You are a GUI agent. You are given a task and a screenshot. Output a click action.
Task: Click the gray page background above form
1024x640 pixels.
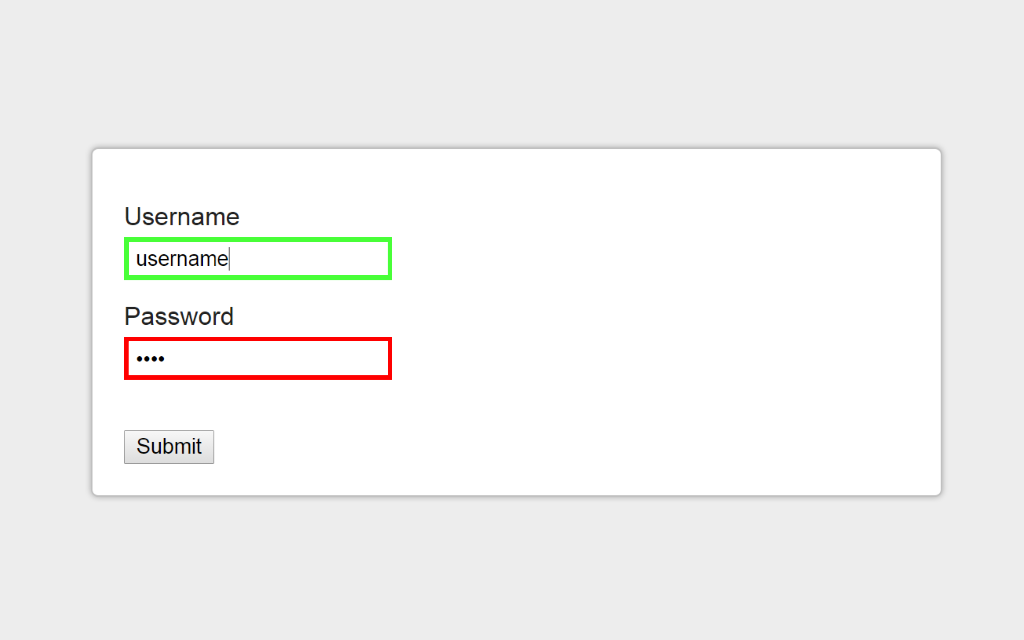(x=512, y=72)
